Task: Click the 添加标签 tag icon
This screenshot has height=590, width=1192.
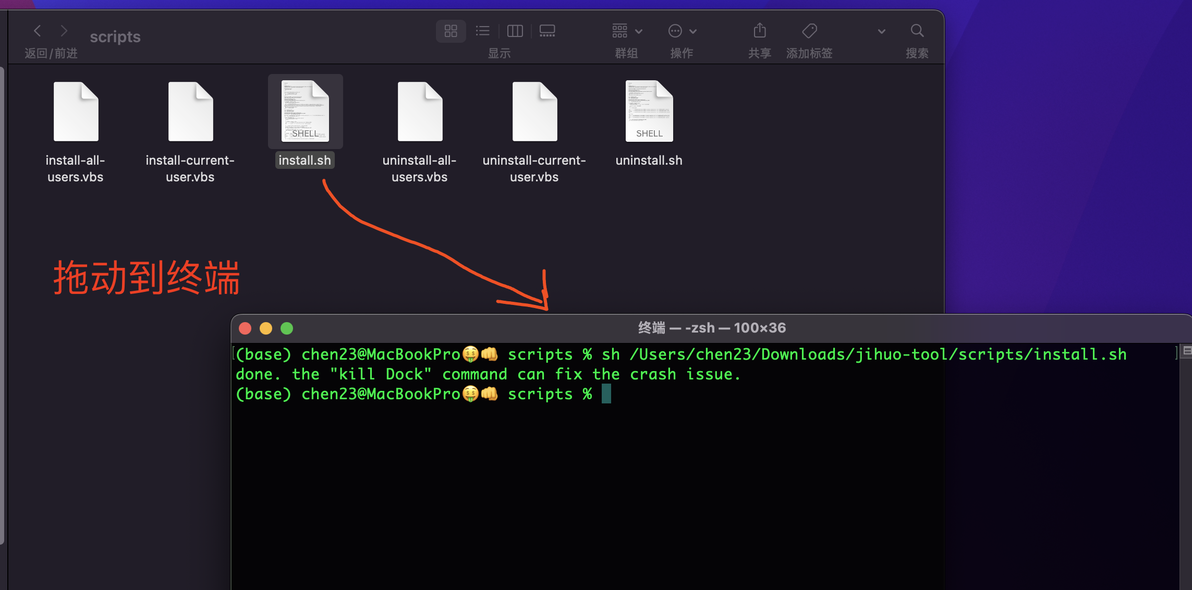Action: coord(810,31)
